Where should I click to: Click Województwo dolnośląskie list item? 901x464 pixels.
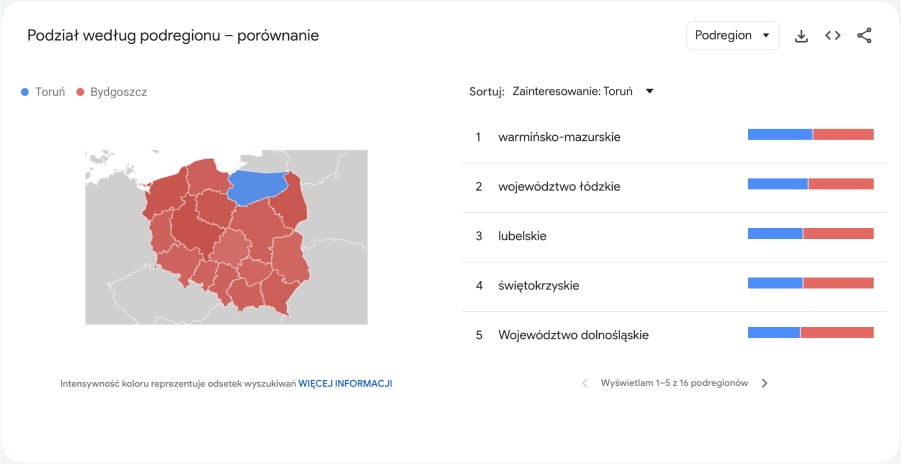coord(573,335)
